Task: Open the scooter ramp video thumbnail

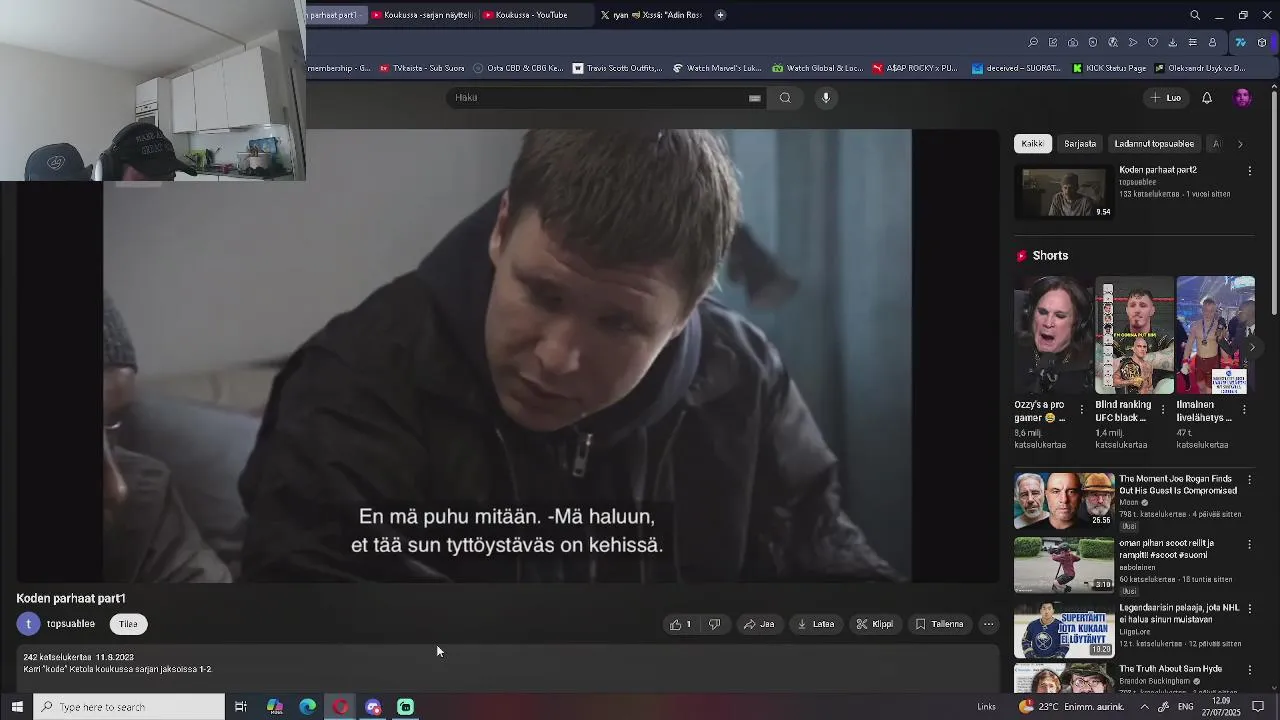Action: [x=1064, y=565]
